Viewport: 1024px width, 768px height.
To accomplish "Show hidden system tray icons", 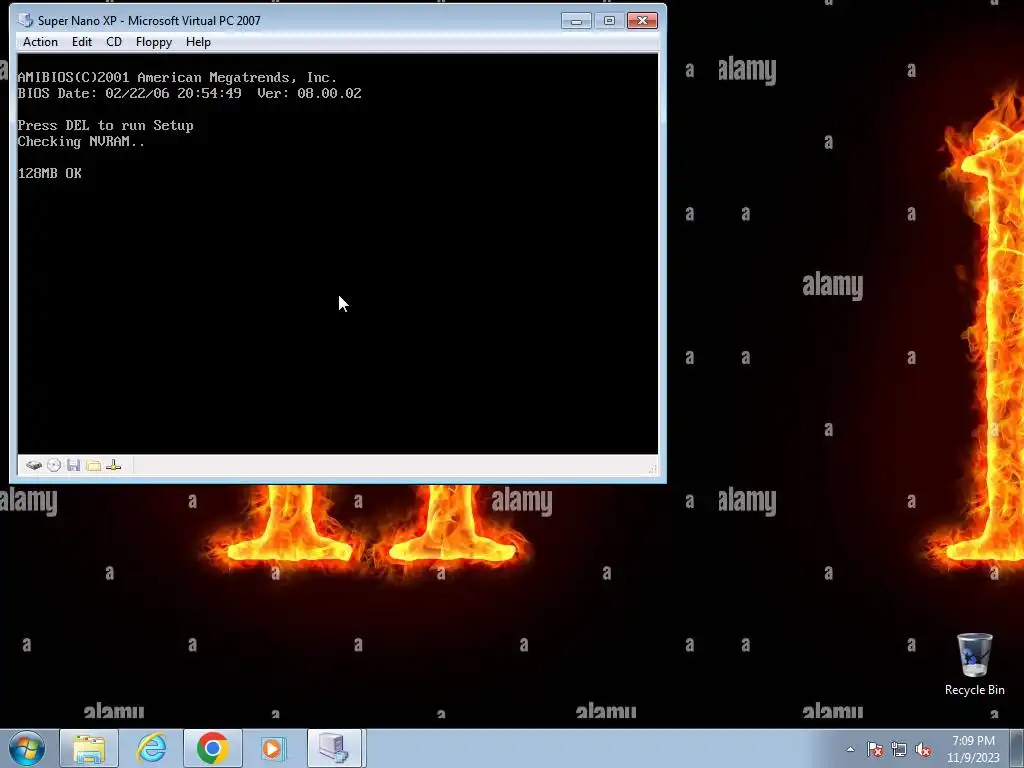I will [x=850, y=749].
